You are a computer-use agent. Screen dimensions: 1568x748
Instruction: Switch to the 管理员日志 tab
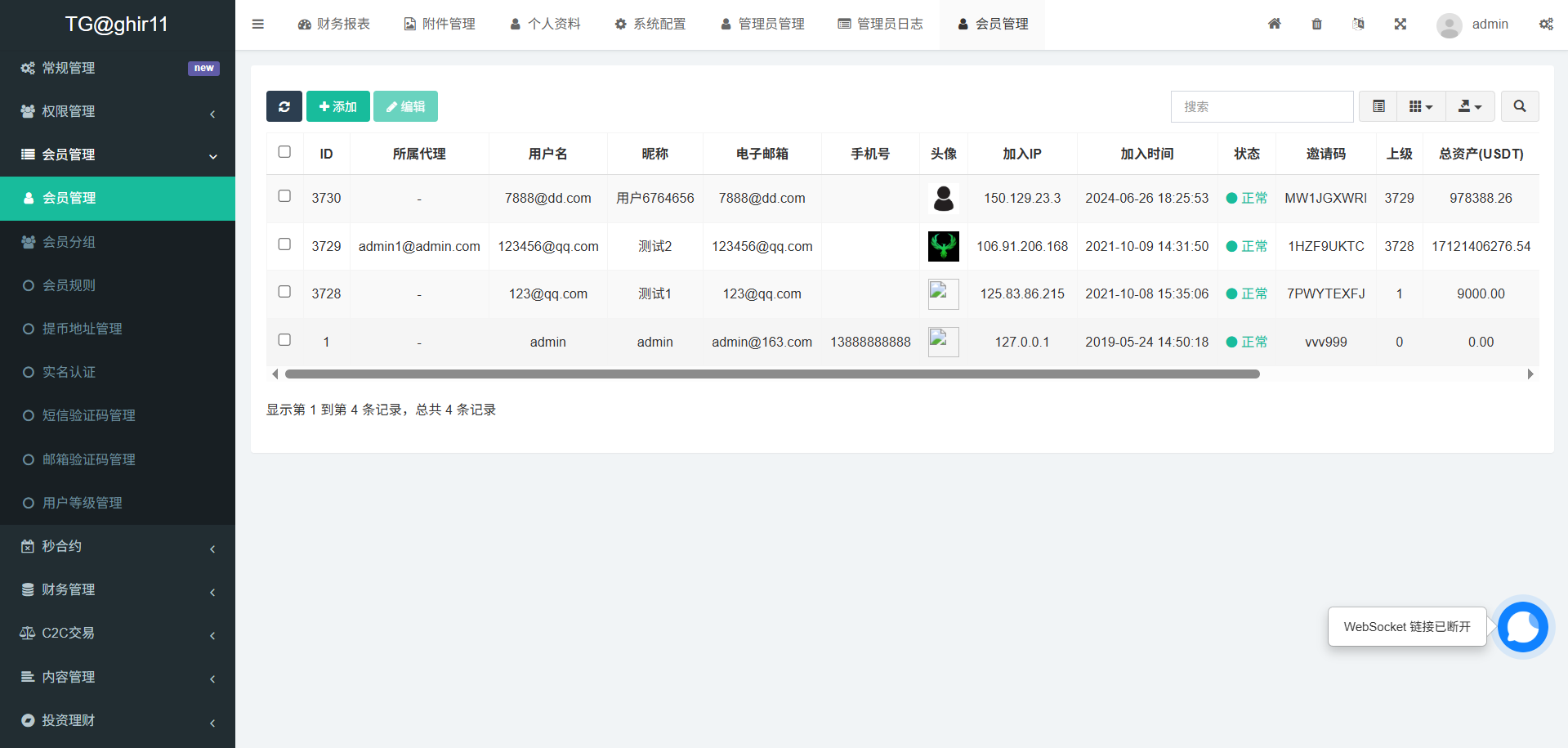(x=880, y=25)
